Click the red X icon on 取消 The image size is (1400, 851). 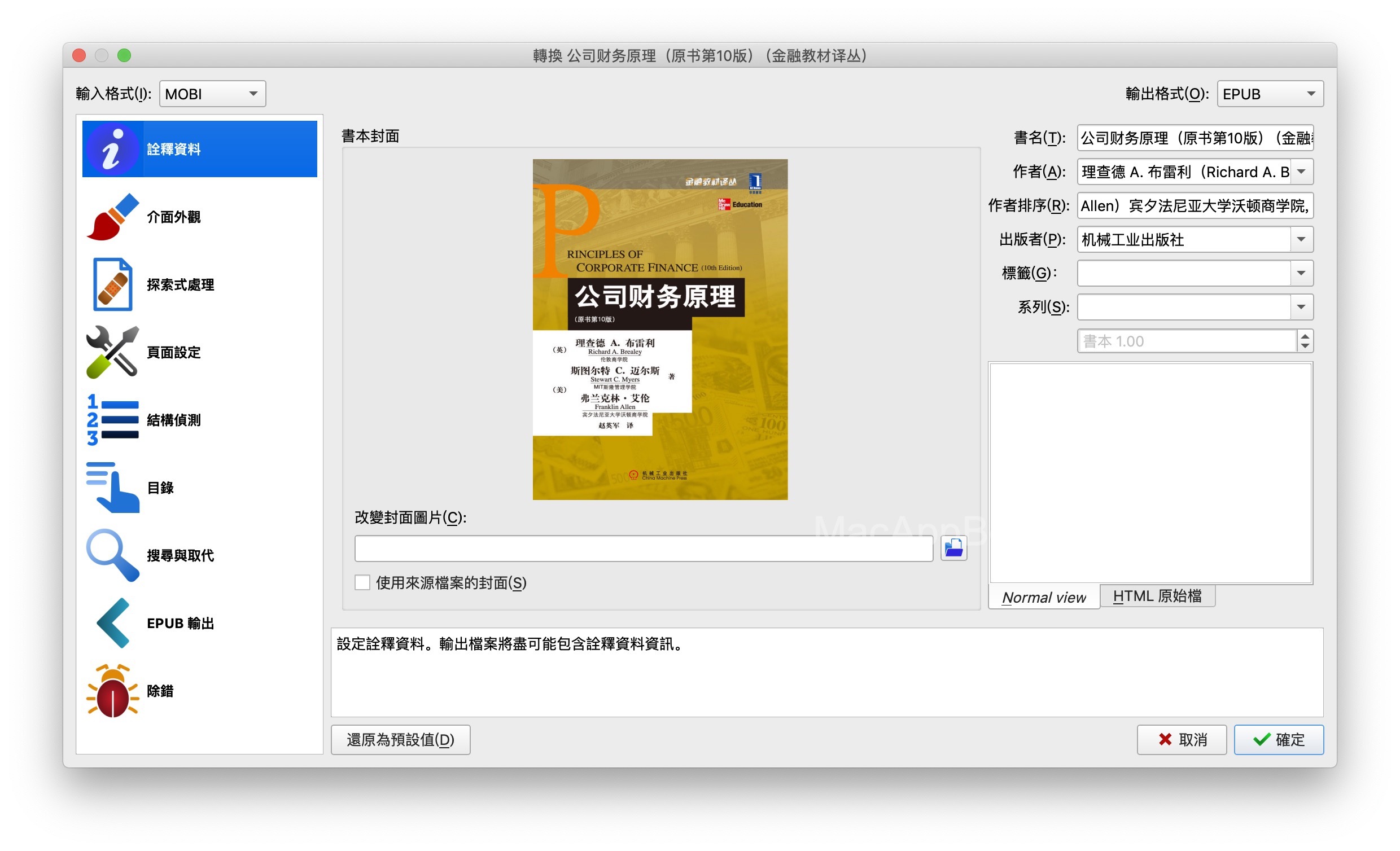[1165, 739]
